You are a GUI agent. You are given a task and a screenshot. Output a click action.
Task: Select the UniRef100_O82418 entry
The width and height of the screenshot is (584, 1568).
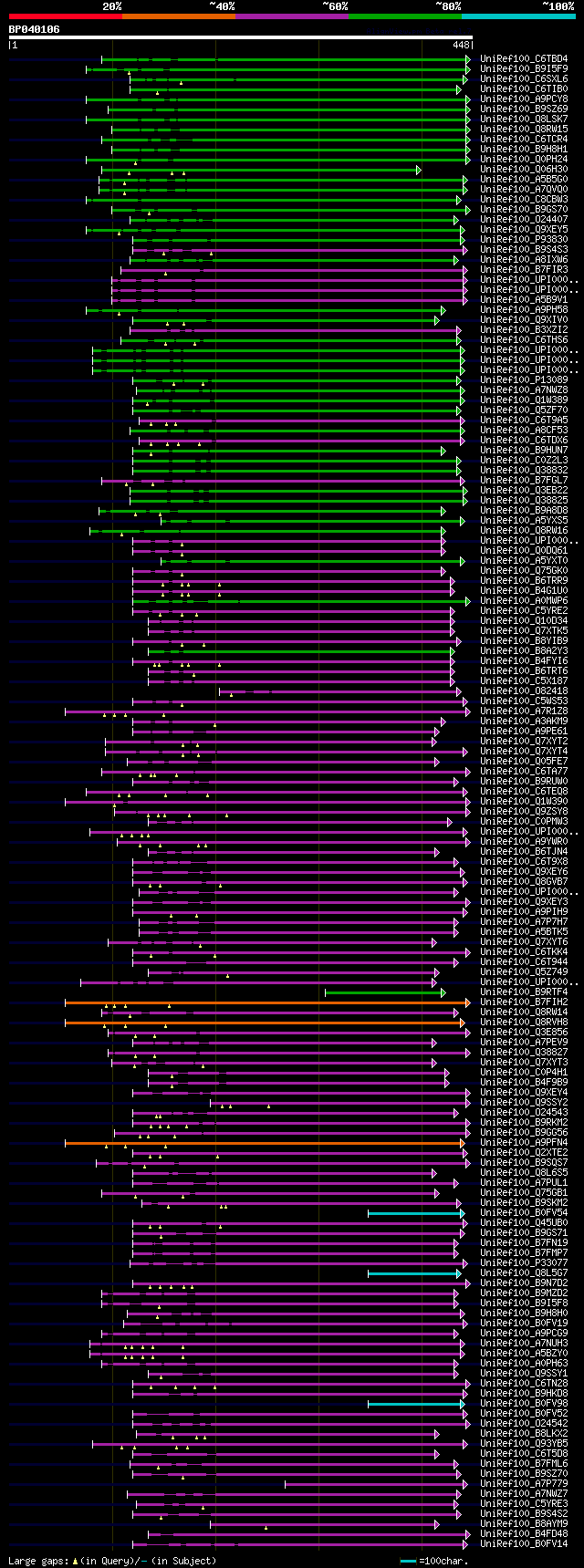(x=524, y=691)
